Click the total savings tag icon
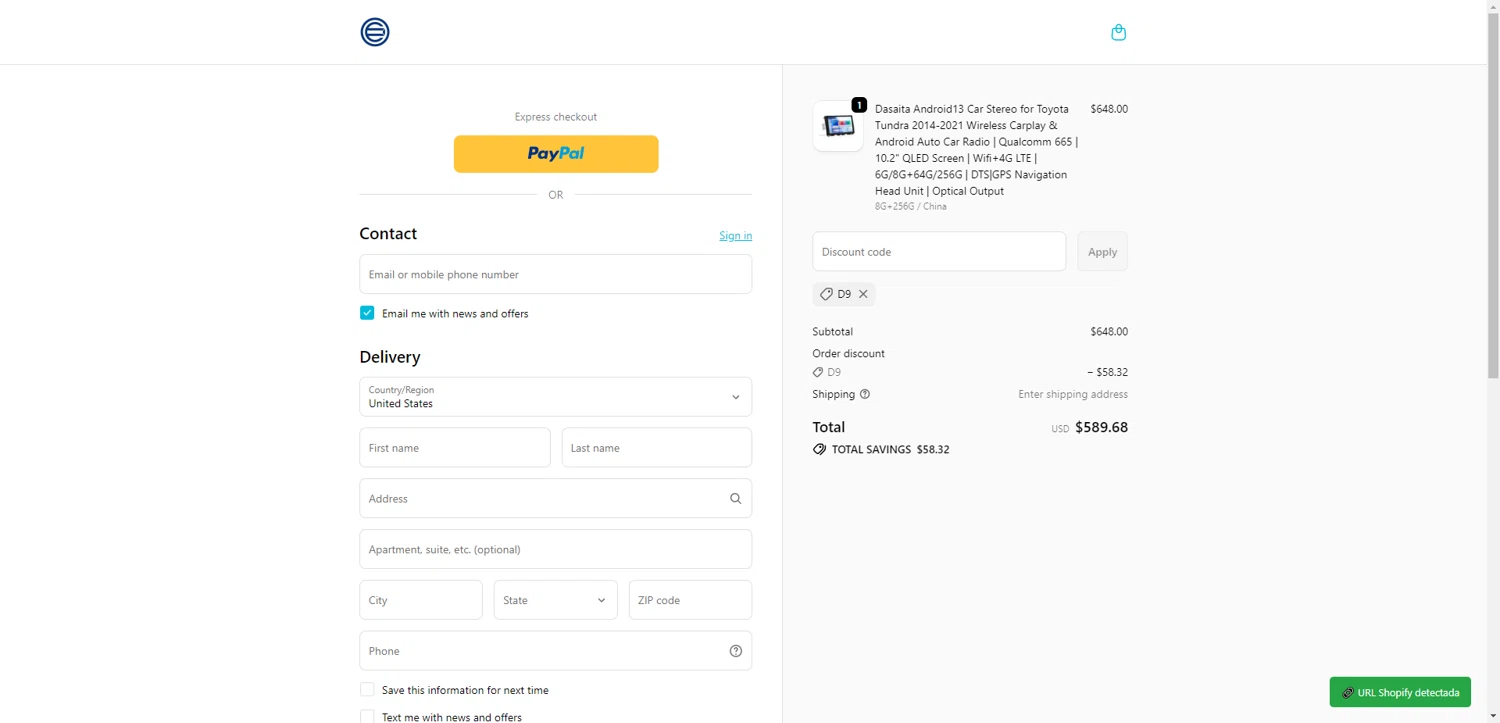Screen dimensions: 1500x723 click(820, 450)
